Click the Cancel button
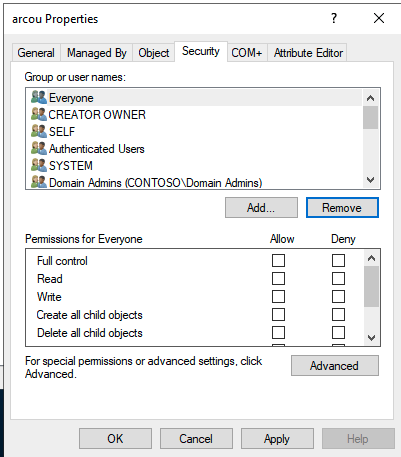 point(196,438)
